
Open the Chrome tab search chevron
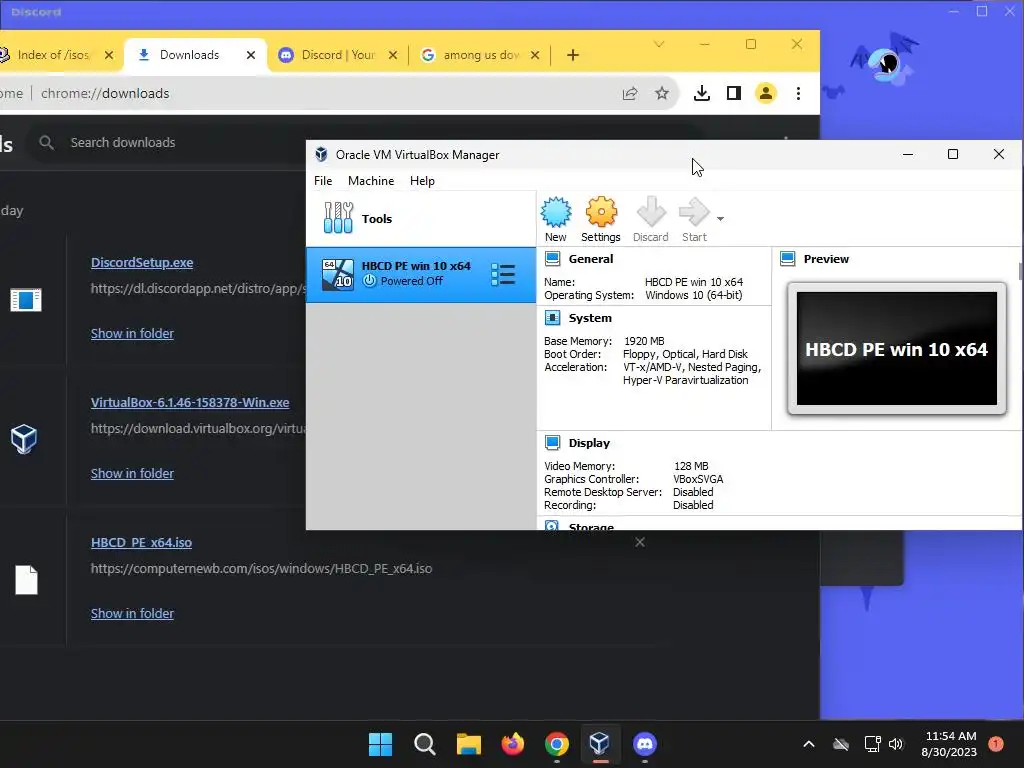coord(659,44)
